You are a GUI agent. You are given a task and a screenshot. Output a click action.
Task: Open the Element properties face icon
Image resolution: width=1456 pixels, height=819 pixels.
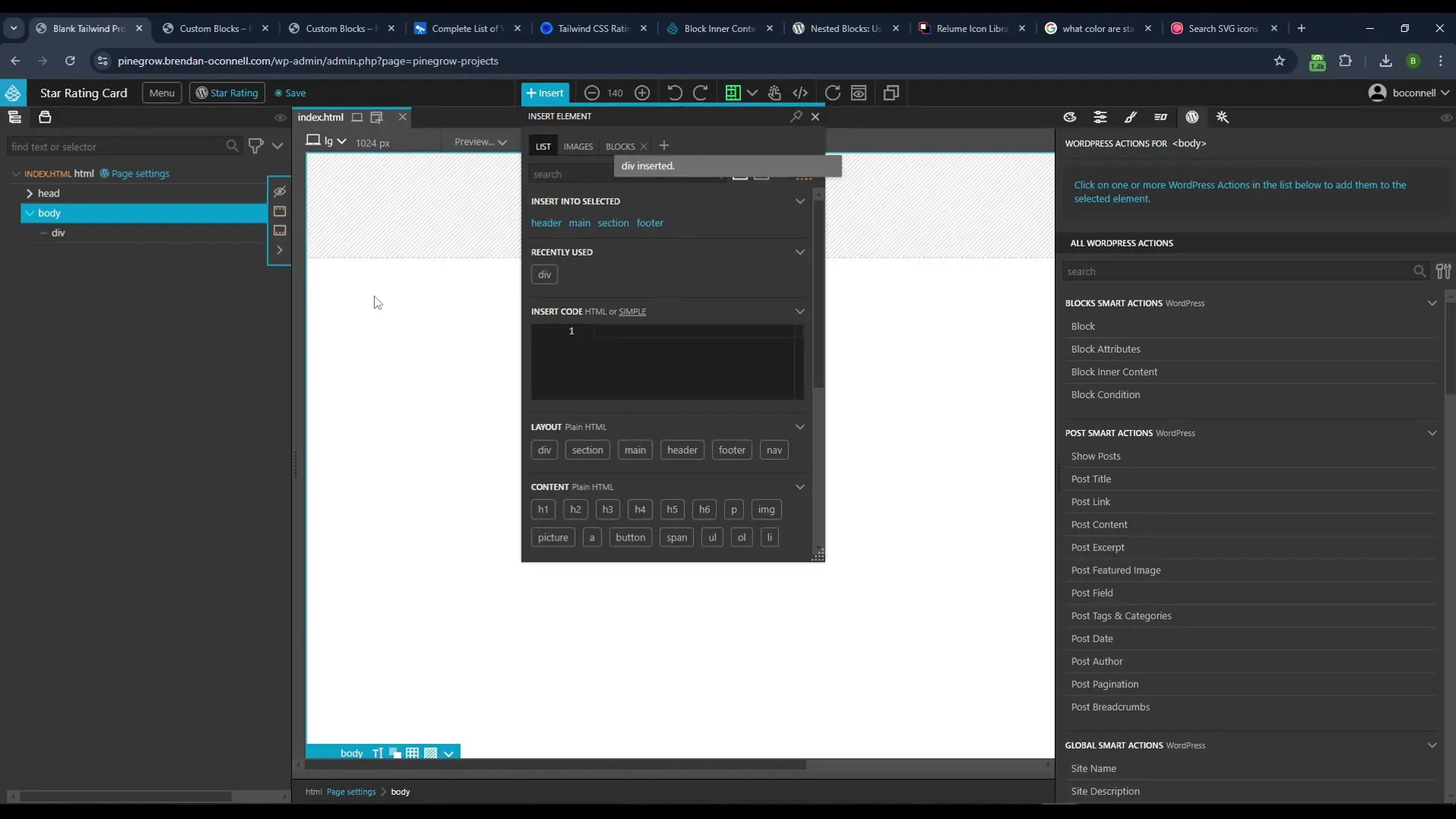1070,117
